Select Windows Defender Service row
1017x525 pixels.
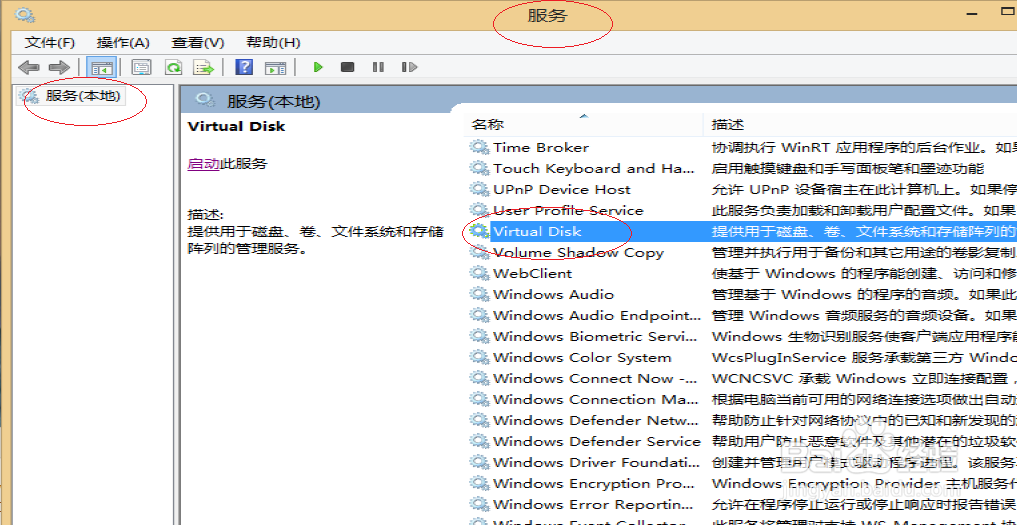(597, 441)
